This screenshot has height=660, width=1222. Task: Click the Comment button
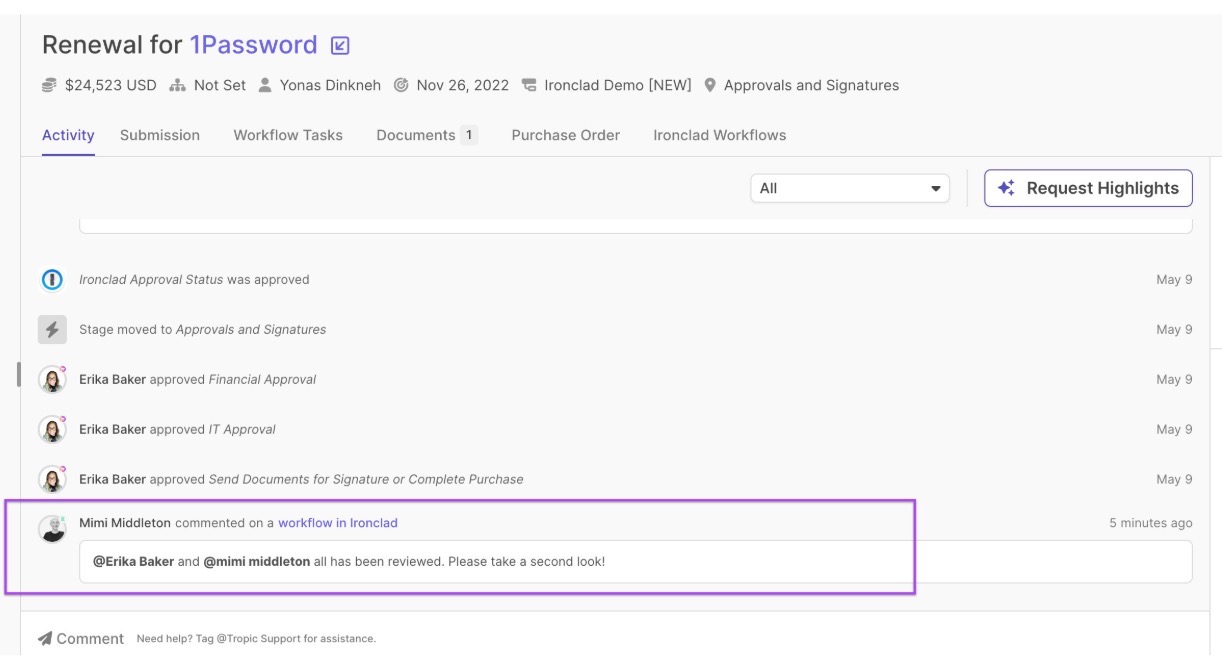tap(81, 638)
